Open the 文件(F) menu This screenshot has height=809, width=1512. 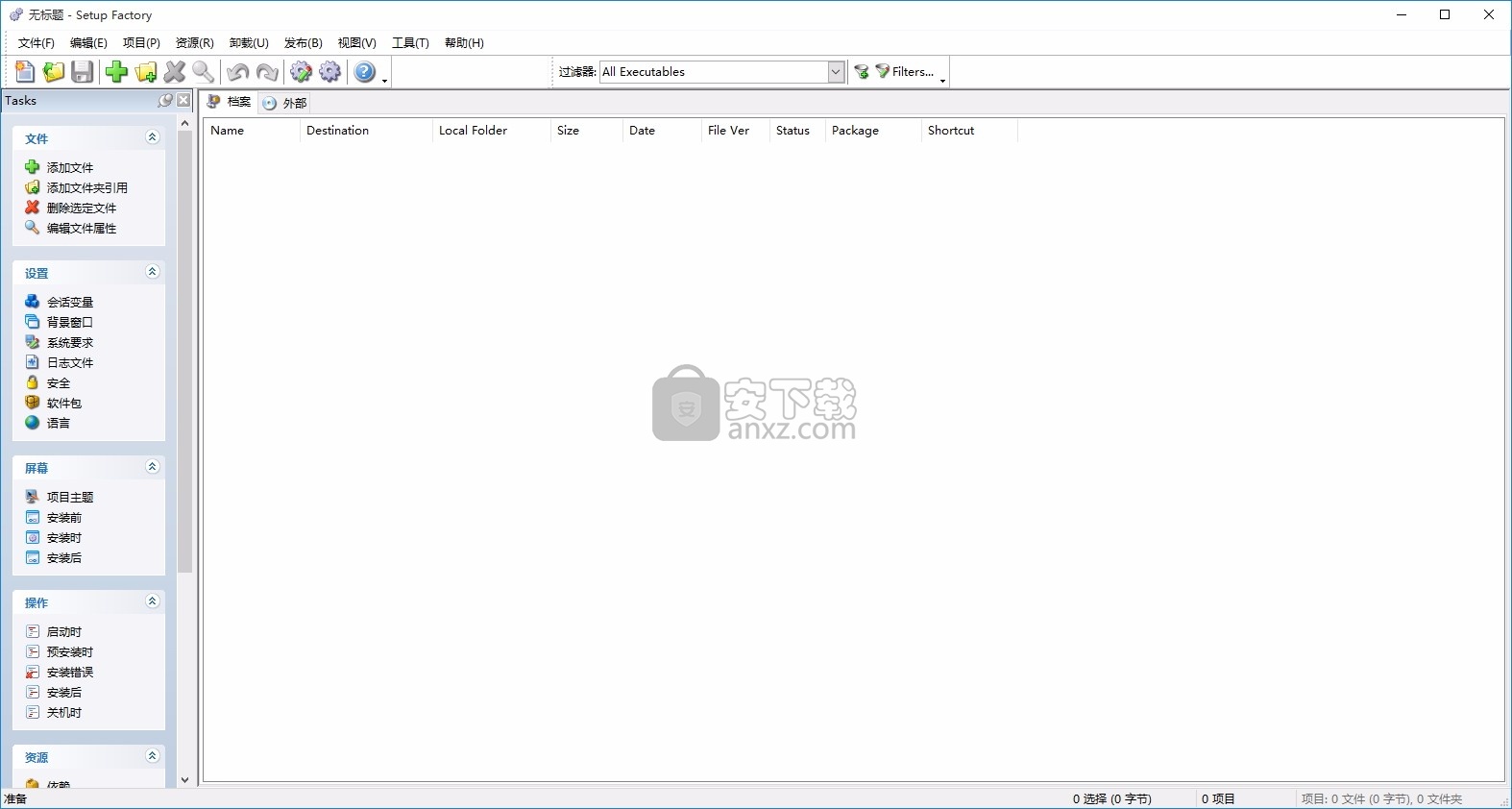37,43
